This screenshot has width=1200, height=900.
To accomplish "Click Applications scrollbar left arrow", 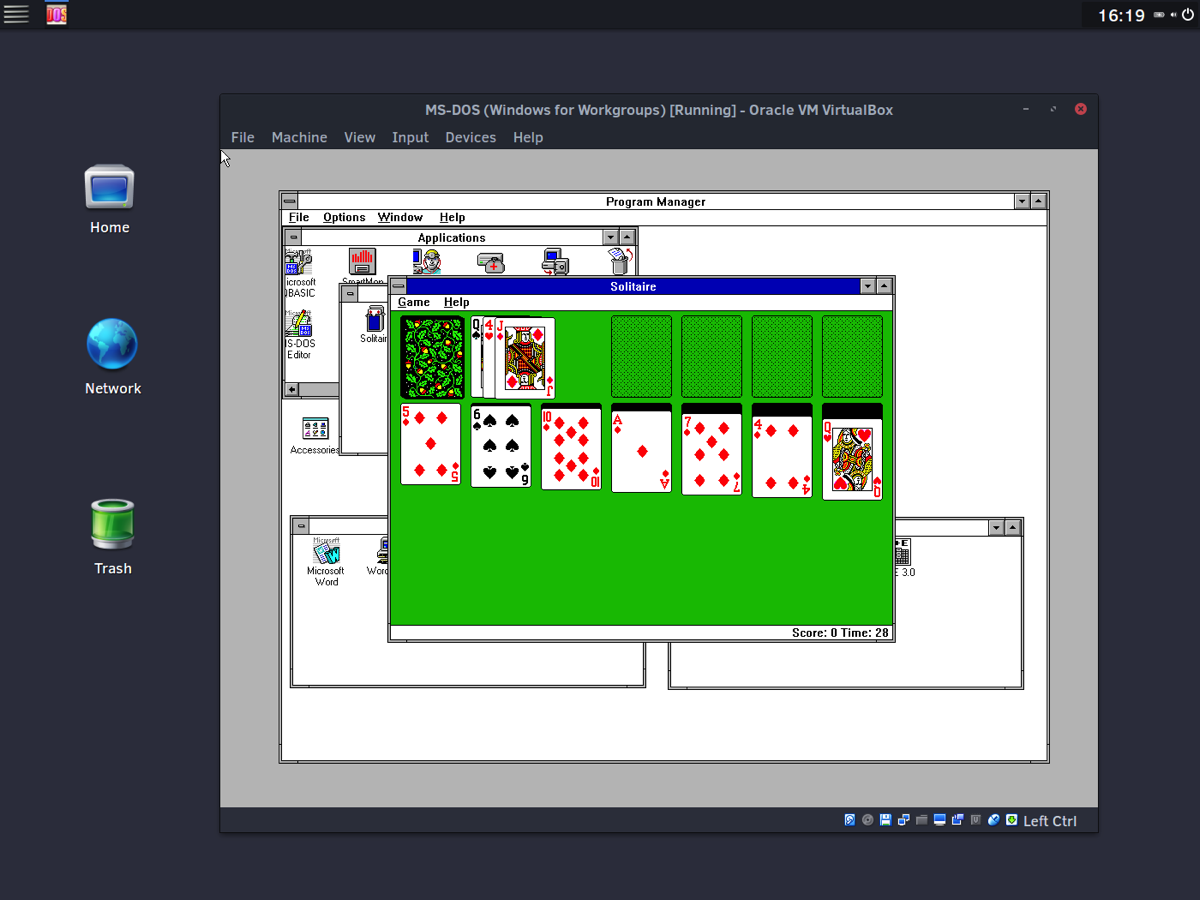I will tap(292, 390).
